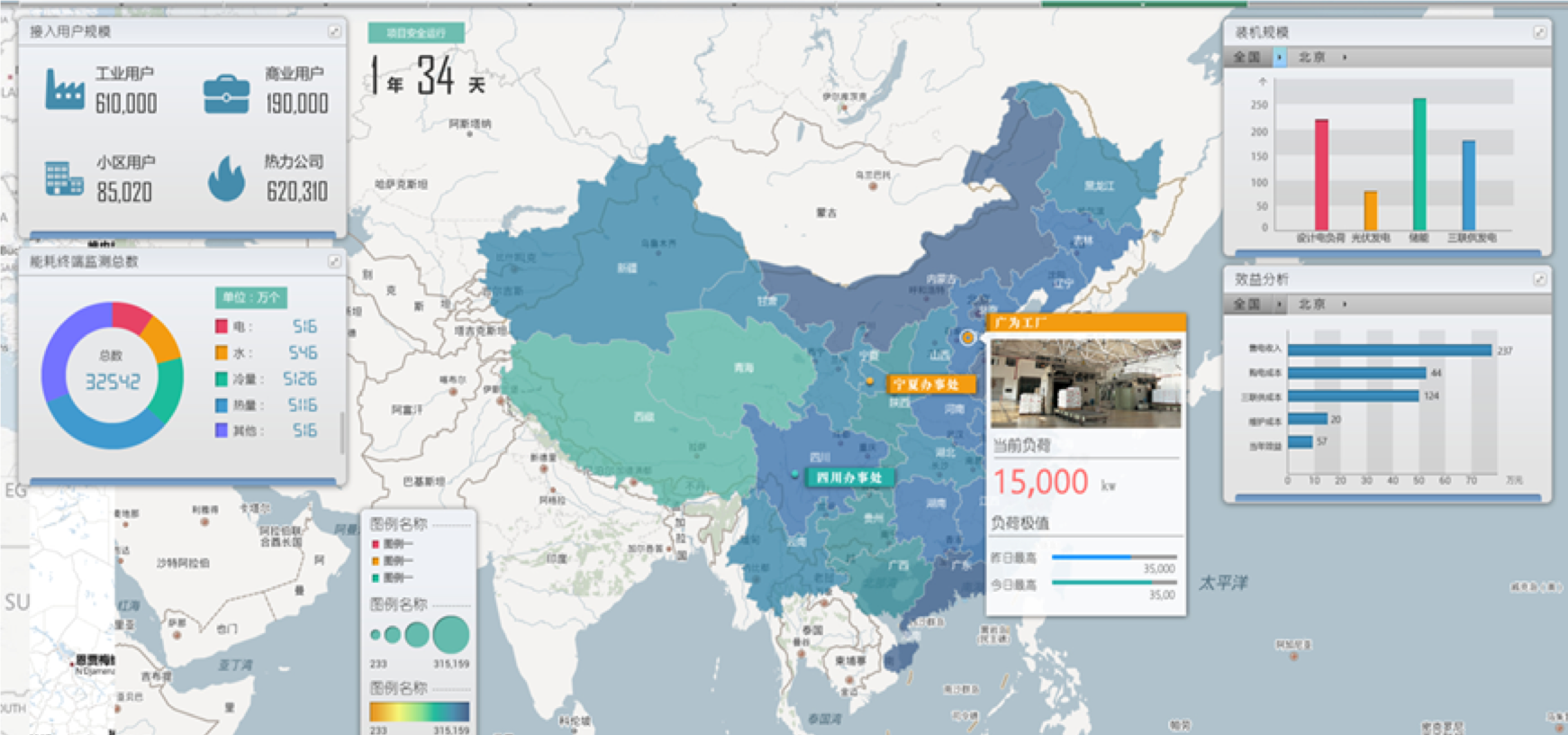
Task: Select the 全国 tab in 效益分析
Action: [x=1247, y=304]
